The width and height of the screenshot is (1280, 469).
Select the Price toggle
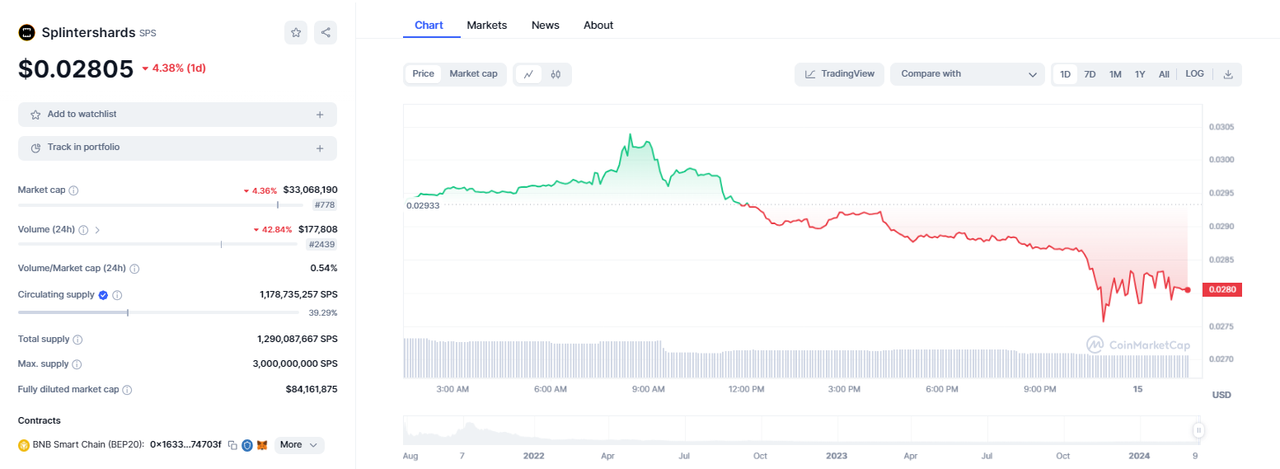423,74
